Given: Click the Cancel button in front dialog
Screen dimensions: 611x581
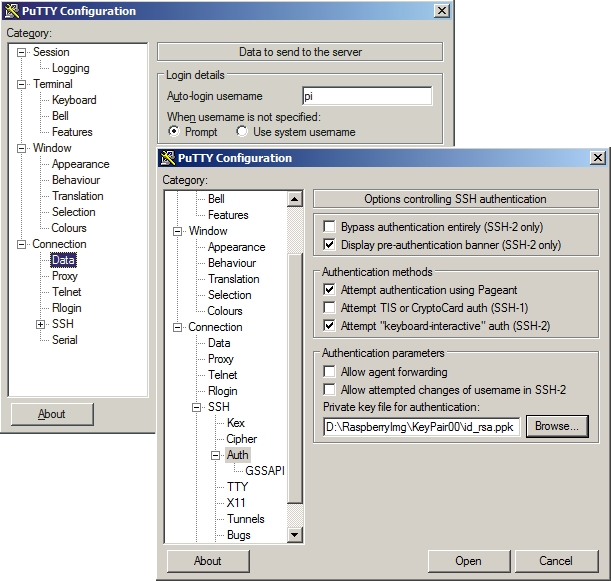Looking at the screenshot, I should (556, 561).
